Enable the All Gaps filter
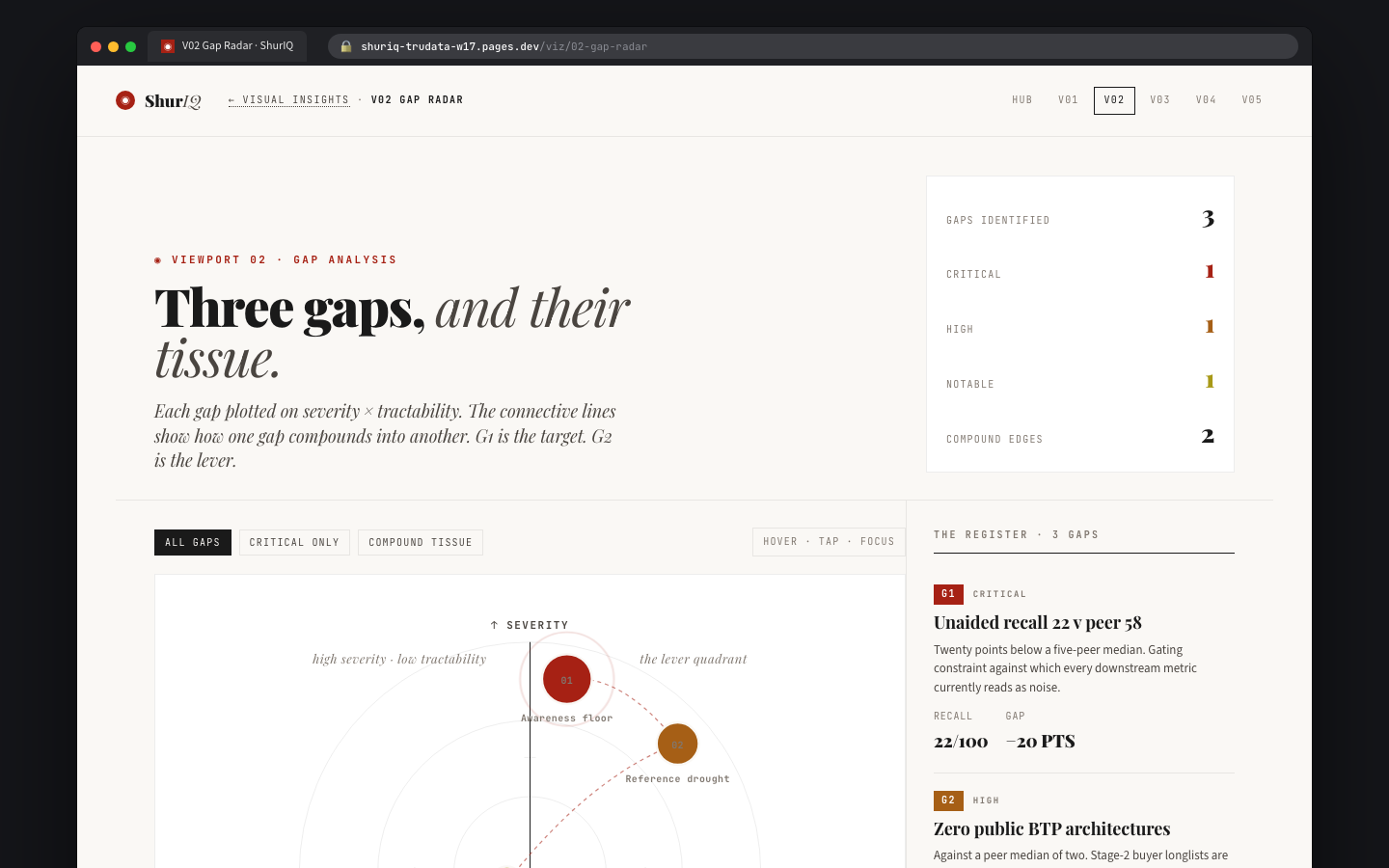This screenshot has width=1389, height=868. coord(193,543)
